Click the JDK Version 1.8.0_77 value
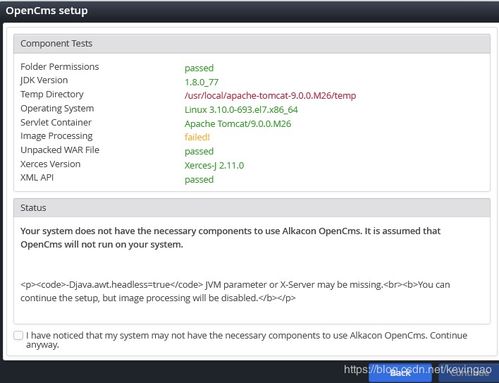This screenshot has width=499, height=383. point(201,82)
